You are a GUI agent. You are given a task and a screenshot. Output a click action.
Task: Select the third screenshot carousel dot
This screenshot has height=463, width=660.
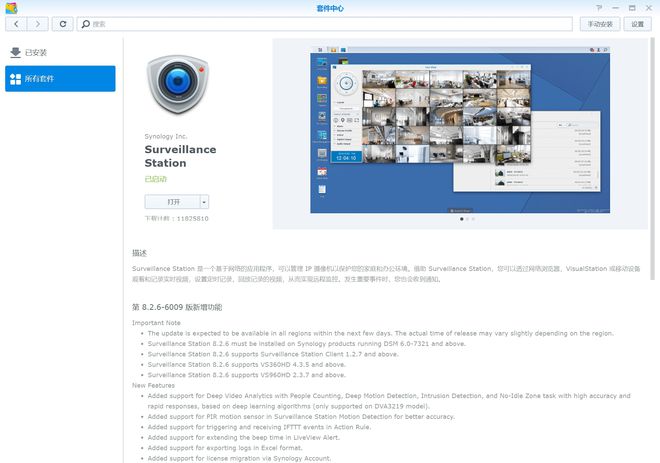click(474, 219)
